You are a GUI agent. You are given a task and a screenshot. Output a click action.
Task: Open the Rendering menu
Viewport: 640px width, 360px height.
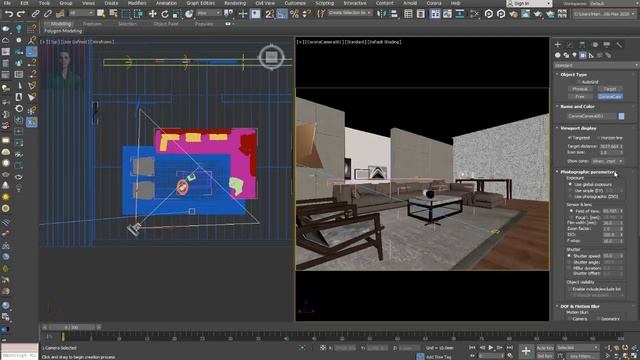[235, 3]
